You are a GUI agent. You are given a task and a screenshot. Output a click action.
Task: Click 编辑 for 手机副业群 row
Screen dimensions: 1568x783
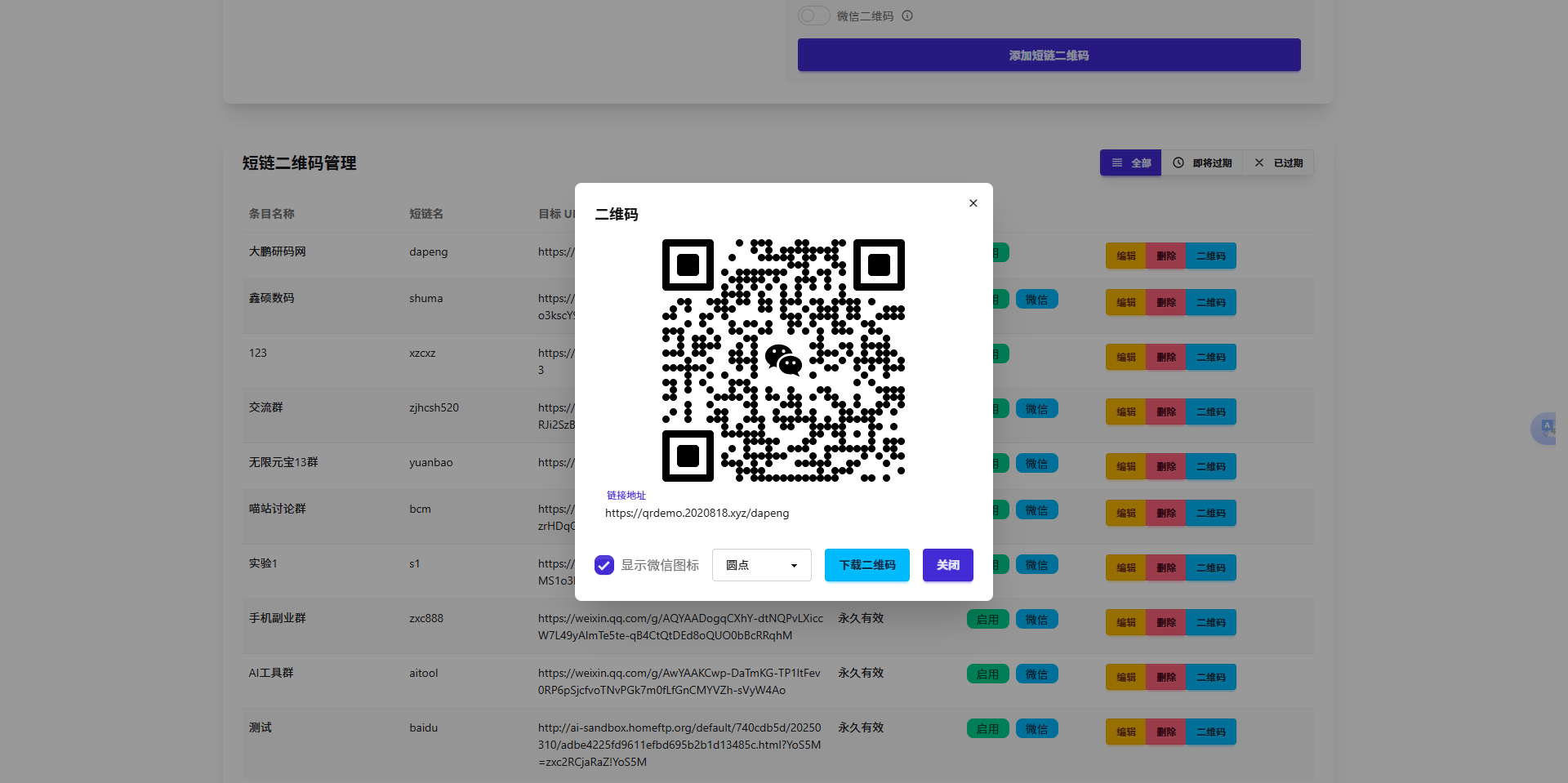coord(1125,622)
